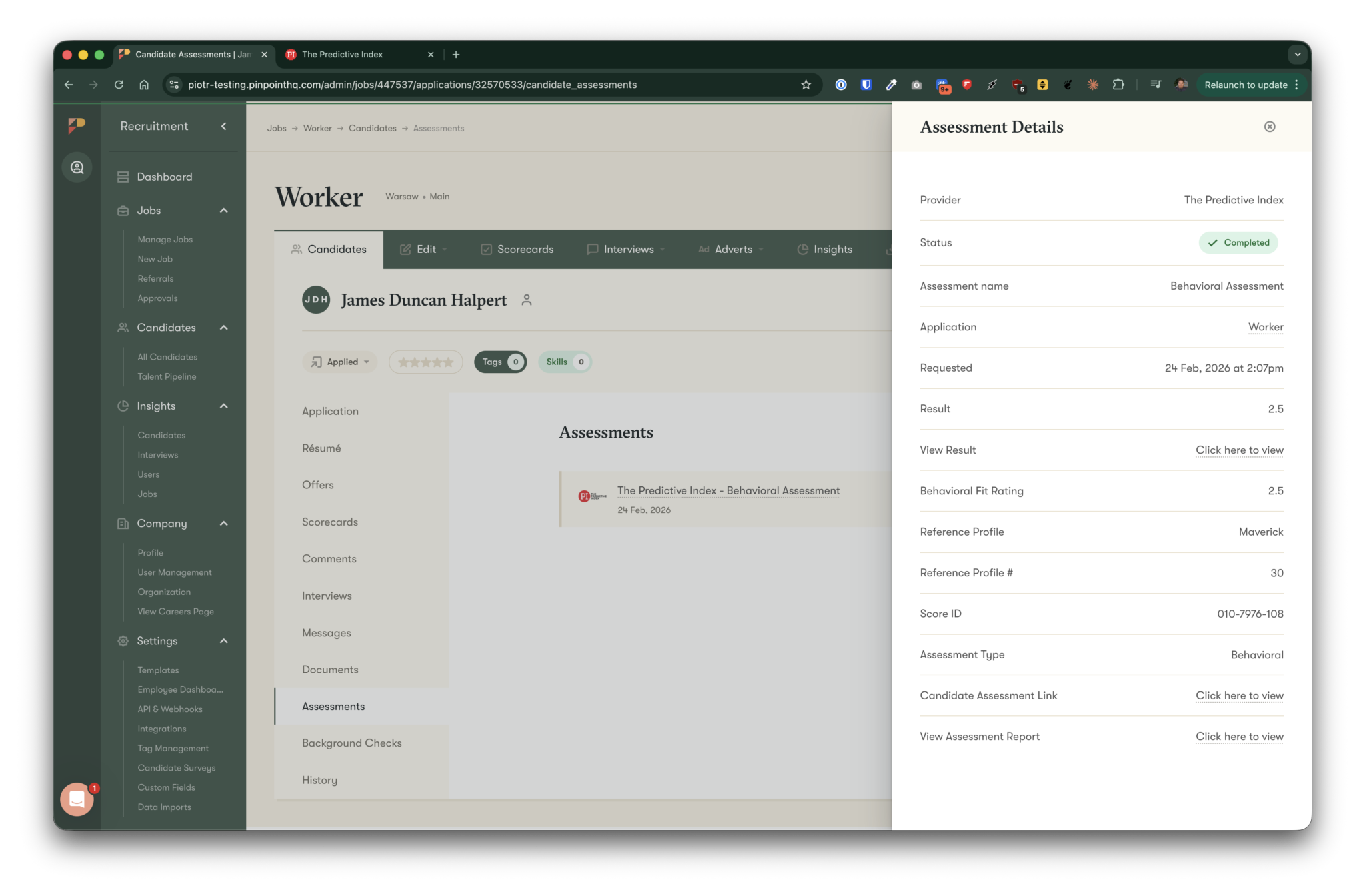Collapse the Jobs sidebar section
This screenshot has height=896, width=1365.
(224, 211)
